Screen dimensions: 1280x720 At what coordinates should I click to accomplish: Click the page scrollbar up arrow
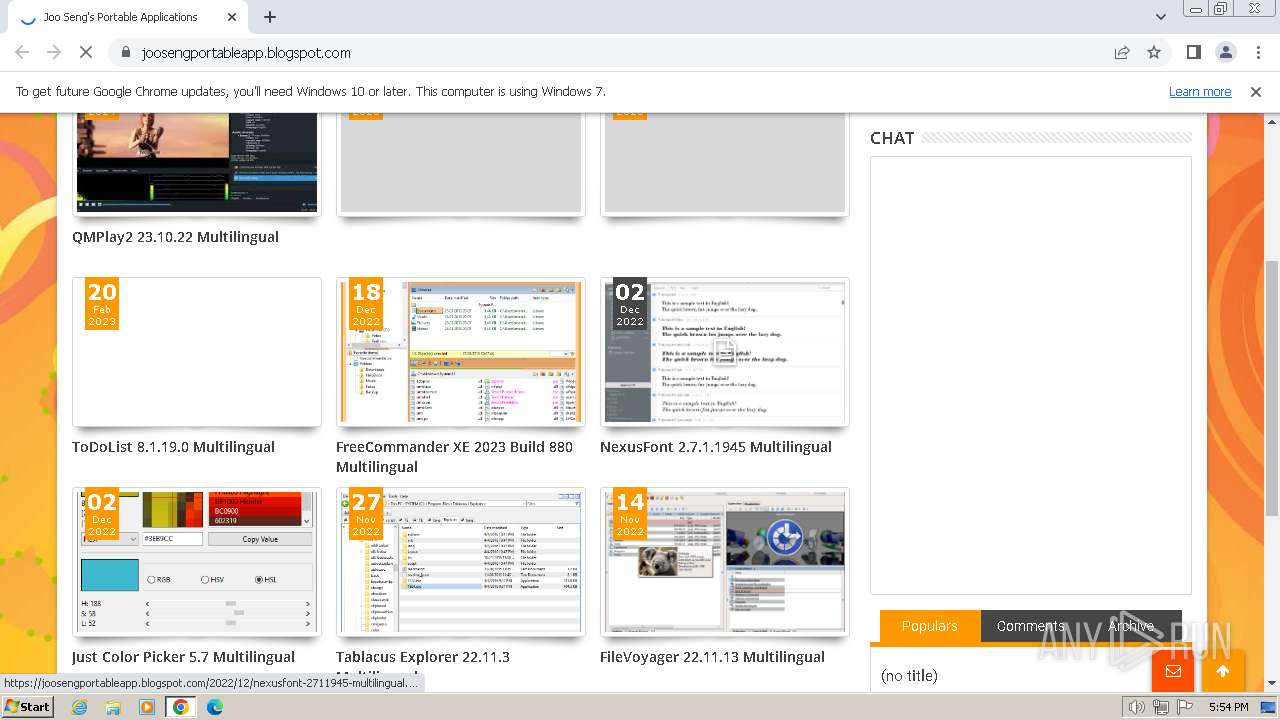click(x=1272, y=122)
